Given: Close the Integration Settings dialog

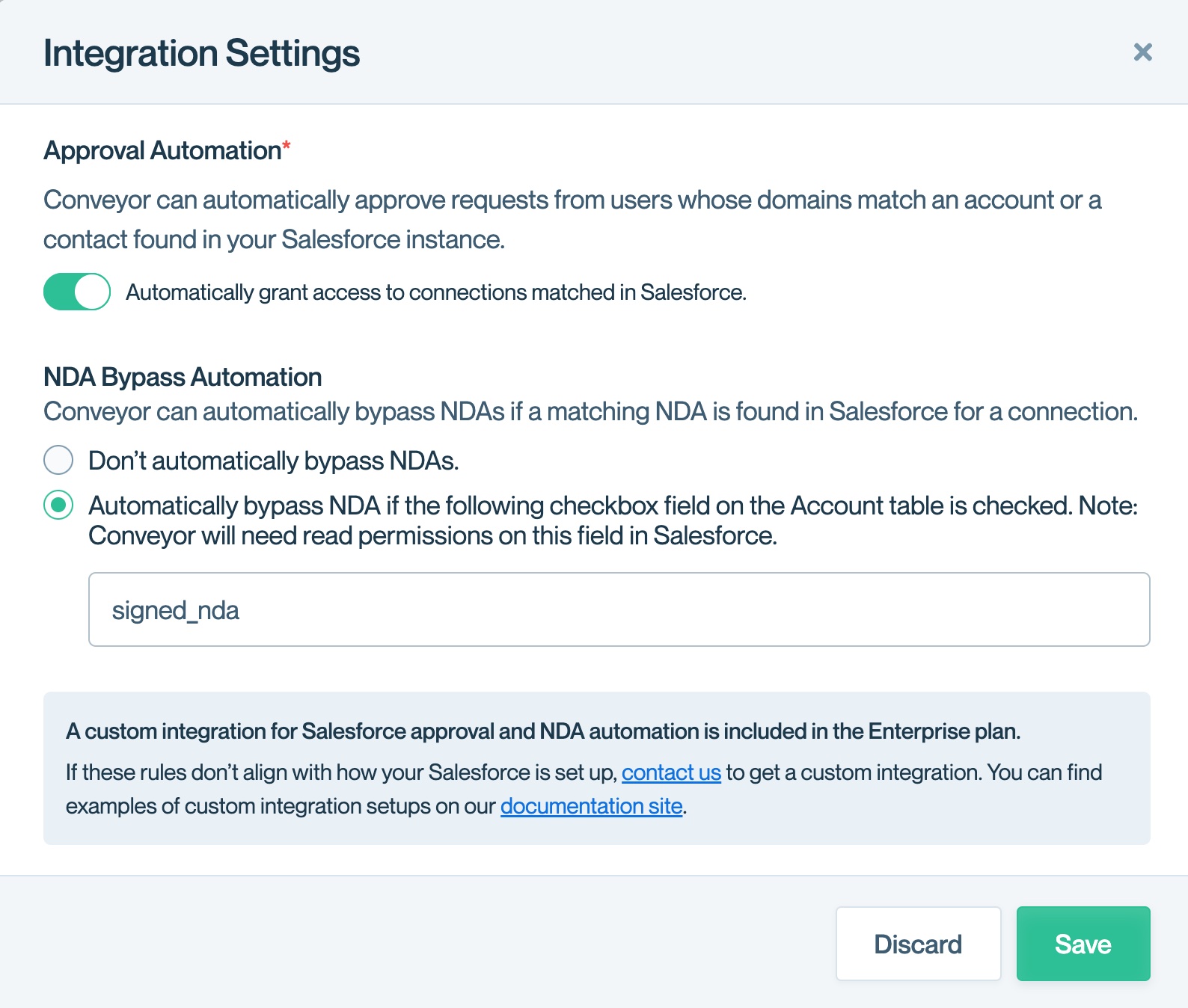Looking at the screenshot, I should click(1142, 52).
